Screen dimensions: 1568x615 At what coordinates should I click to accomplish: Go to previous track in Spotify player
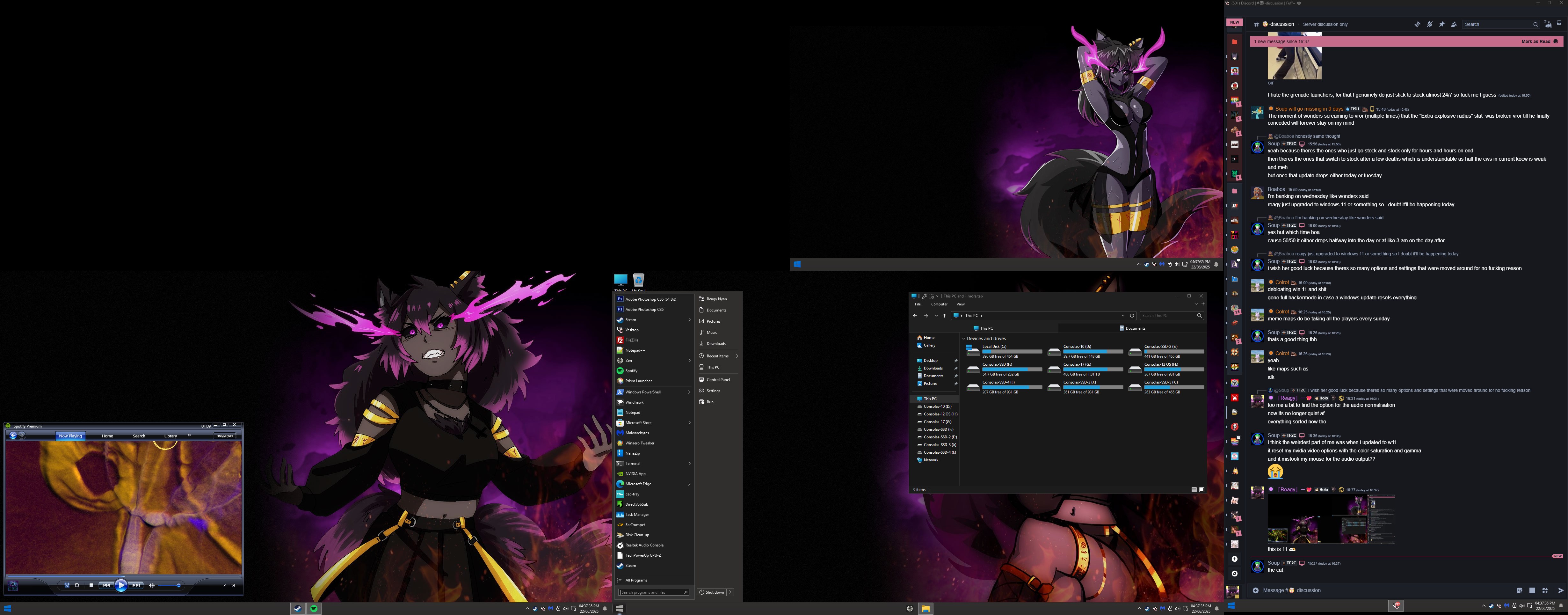pyautogui.click(x=106, y=585)
